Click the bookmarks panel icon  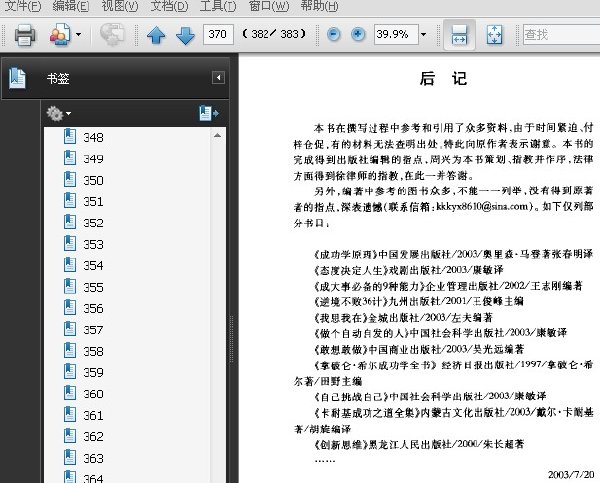17,78
